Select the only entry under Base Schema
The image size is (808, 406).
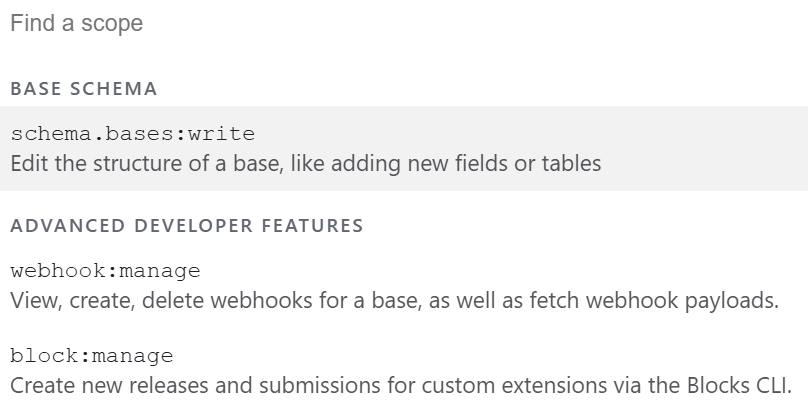point(400,148)
